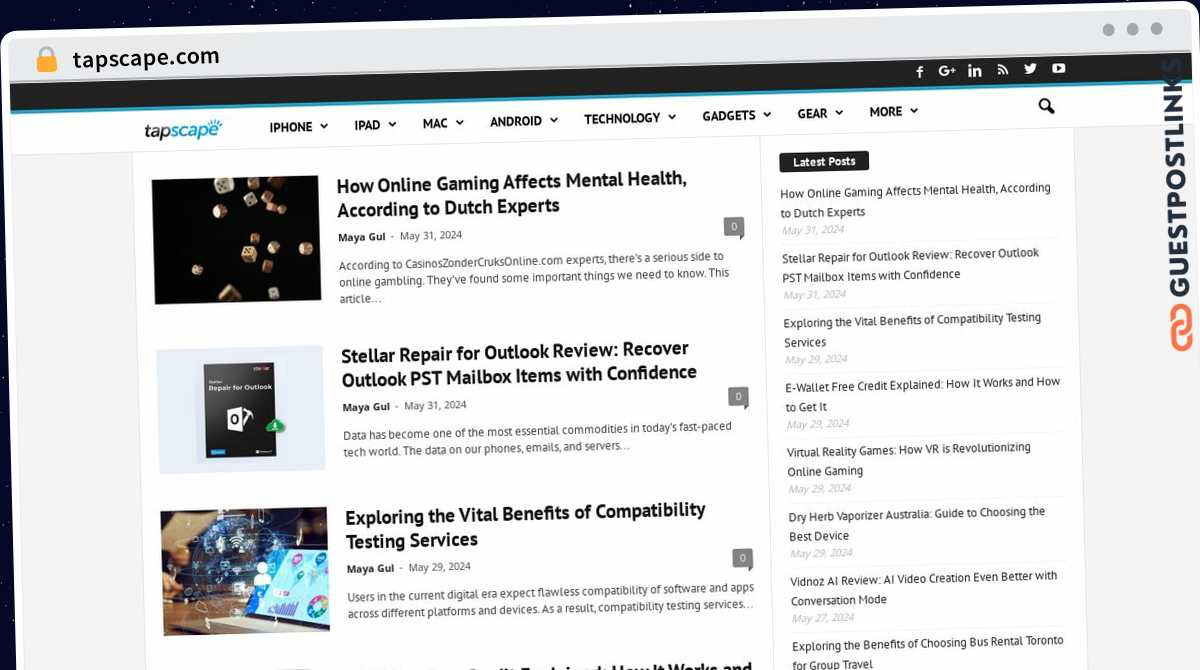
Task: Expand the TECHNOLOGY menu
Action: click(630, 118)
